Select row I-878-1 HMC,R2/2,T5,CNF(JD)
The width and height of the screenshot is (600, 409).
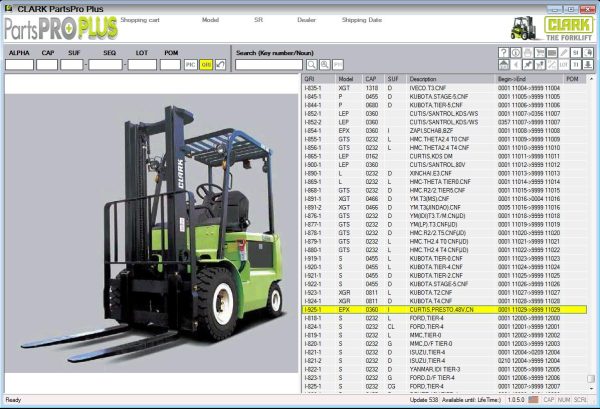pos(444,233)
